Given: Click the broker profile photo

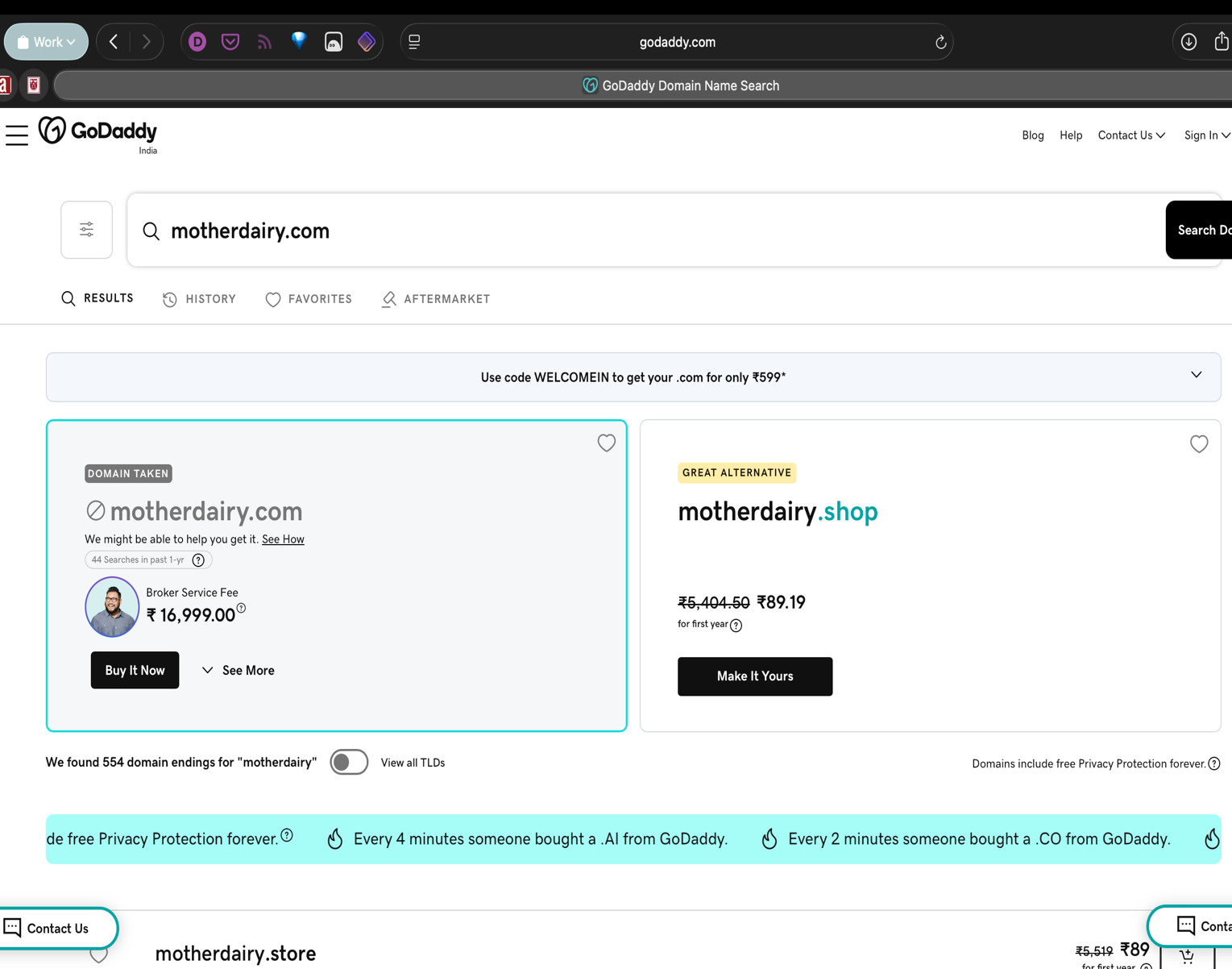Looking at the screenshot, I should [112, 607].
